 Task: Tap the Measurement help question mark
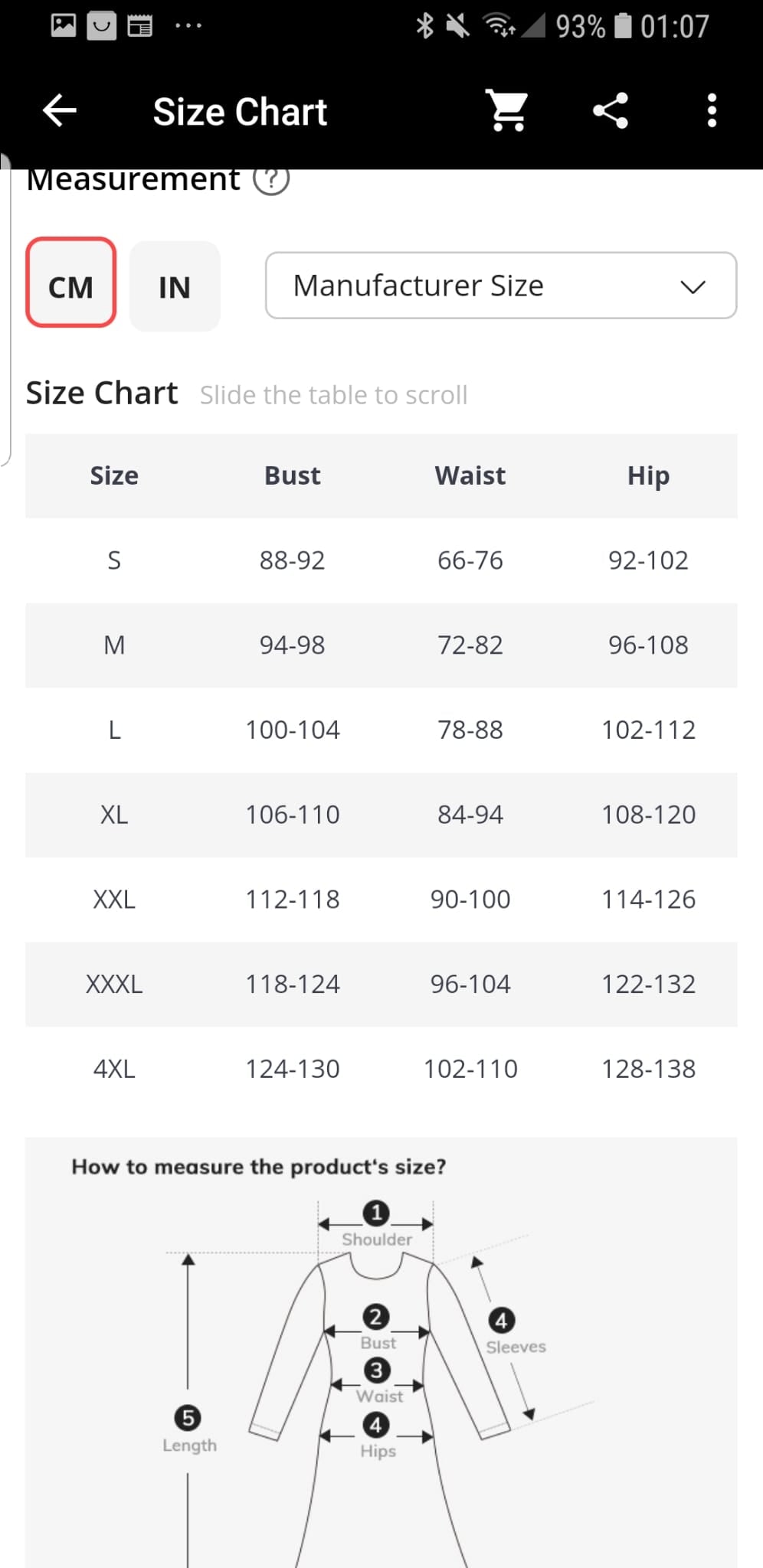pyautogui.click(x=271, y=180)
